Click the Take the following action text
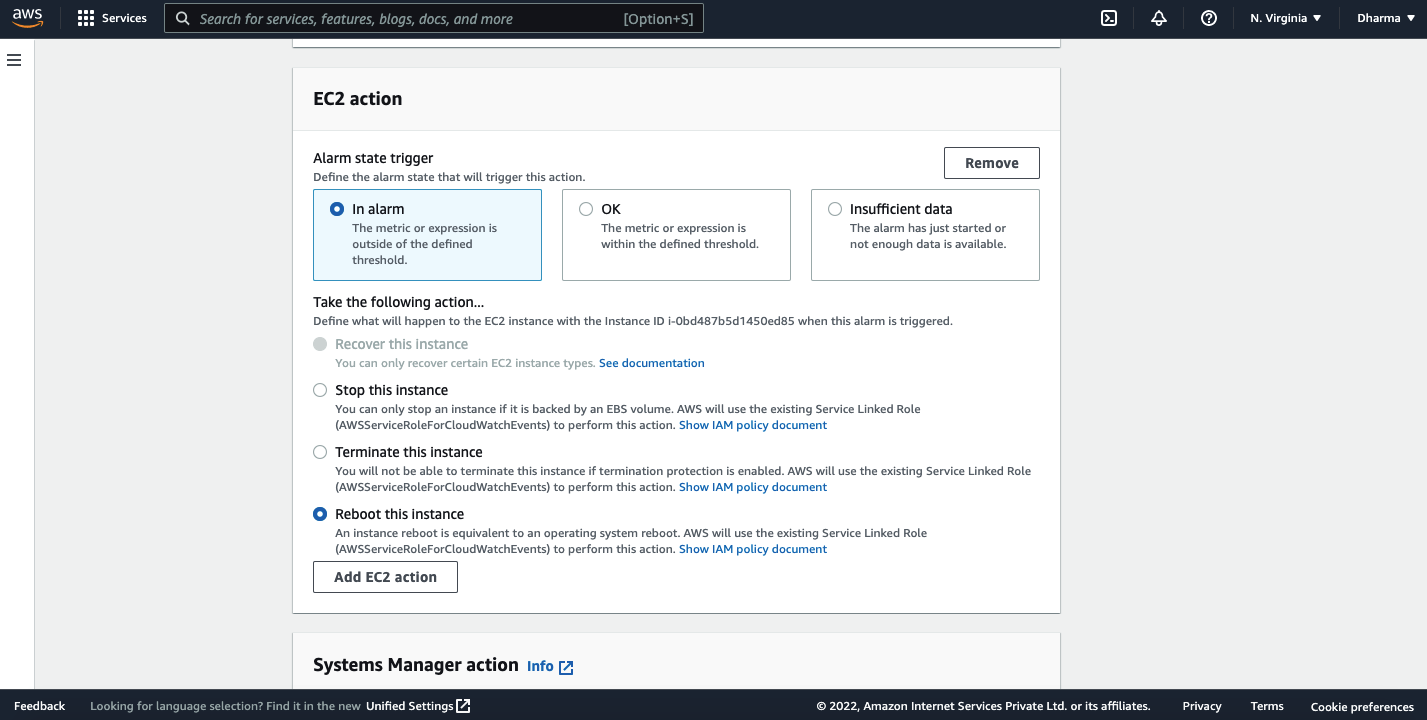The width and height of the screenshot is (1427, 720). coord(399,302)
